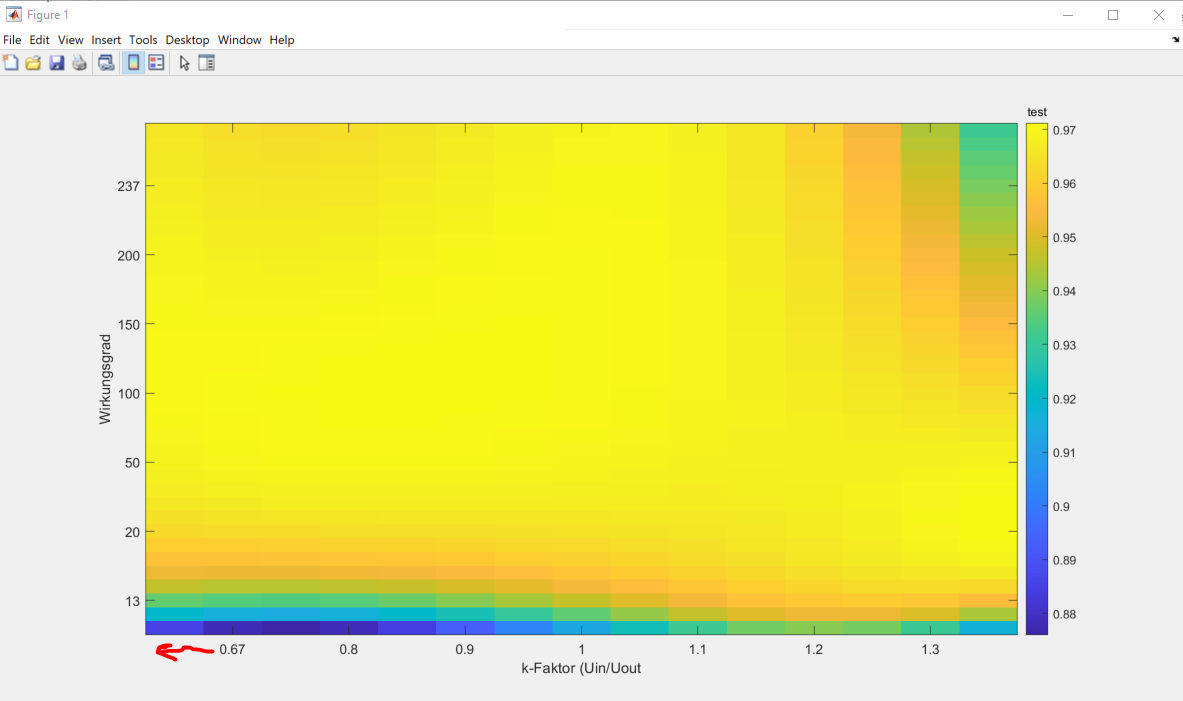Expand the View menu
Image resolution: width=1183 pixels, height=701 pixels.
point(70,40)
